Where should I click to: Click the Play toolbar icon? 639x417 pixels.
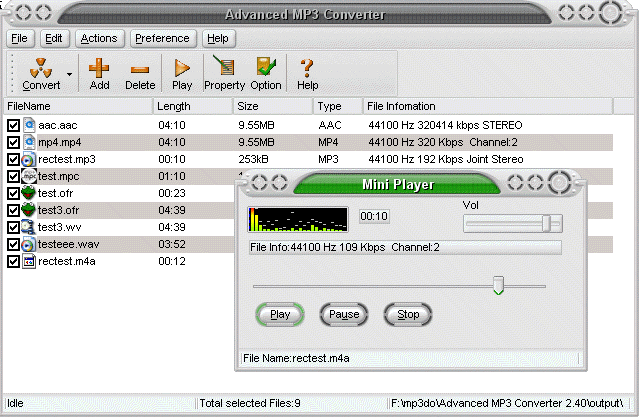pyautogui.click(x=182, y=68)
